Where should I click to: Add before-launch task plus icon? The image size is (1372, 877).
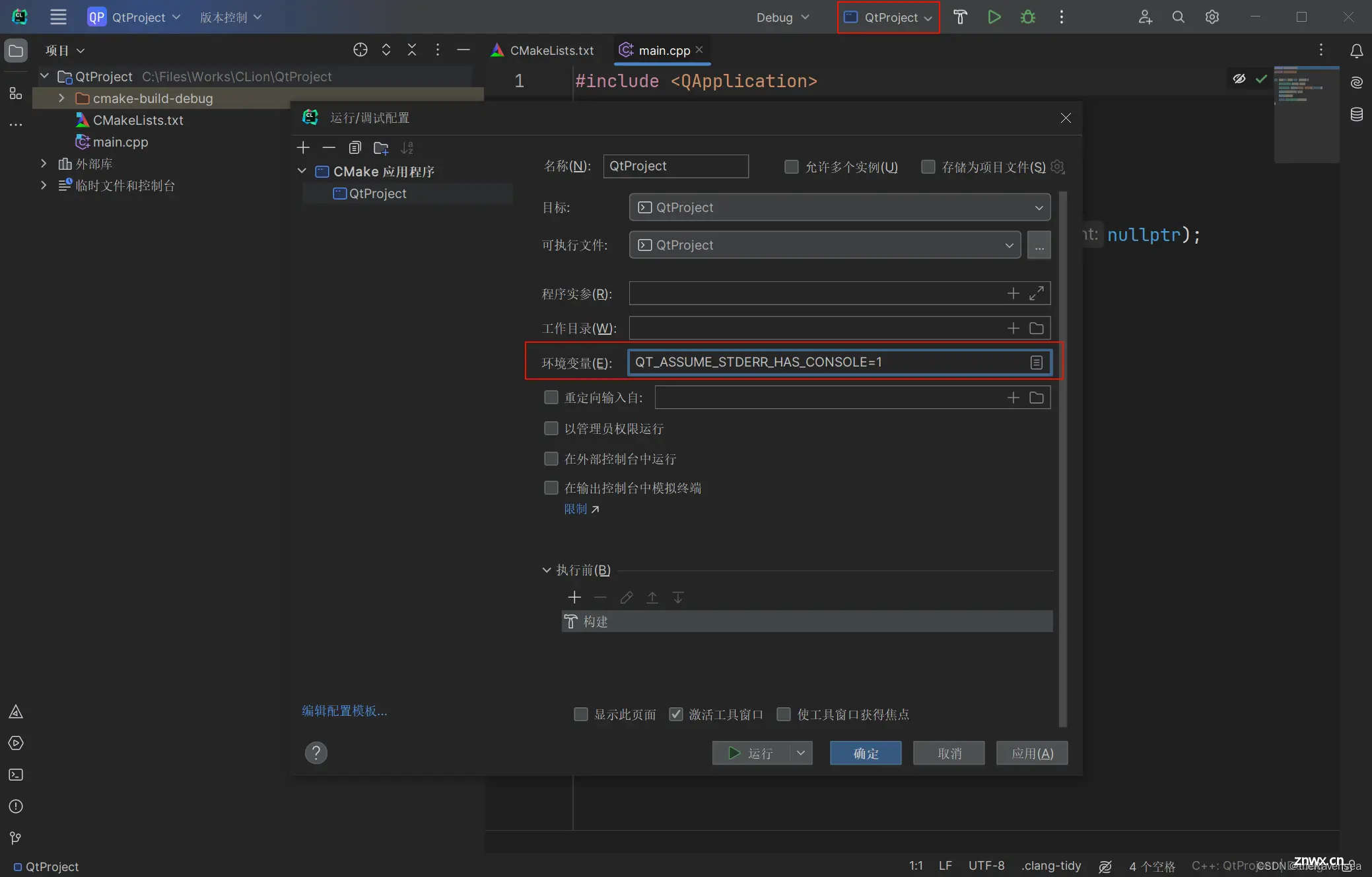[574, 597]
